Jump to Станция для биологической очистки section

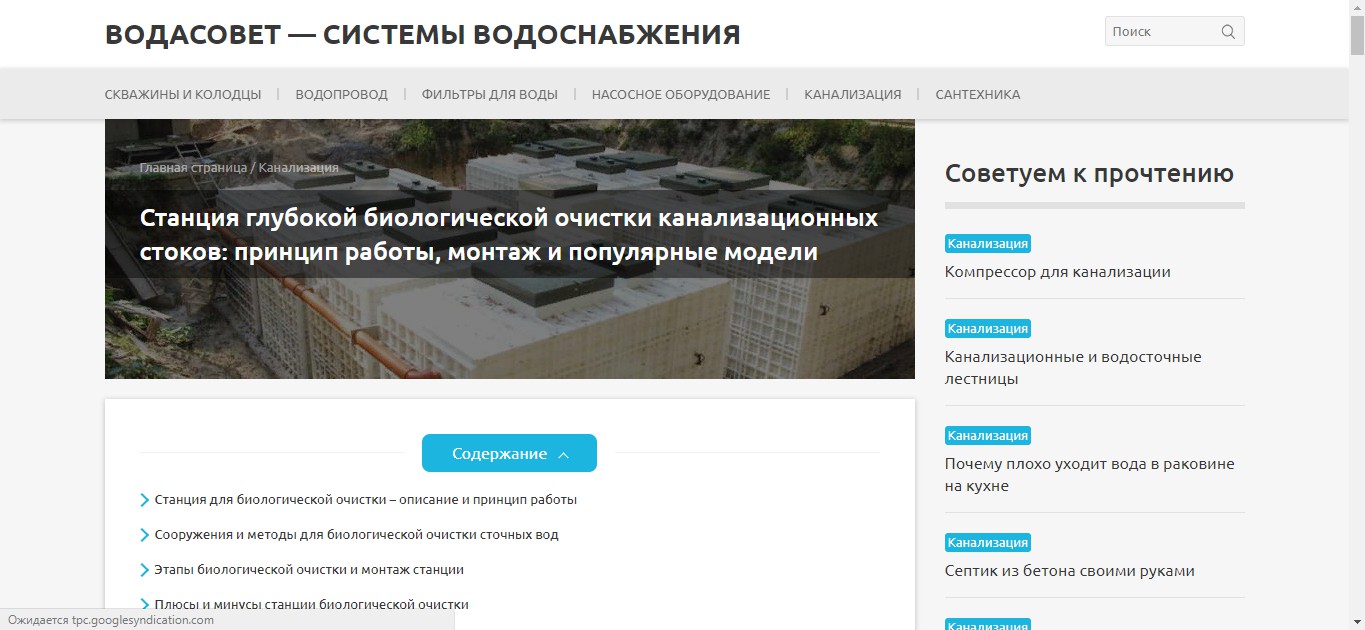tap(366, 499)
